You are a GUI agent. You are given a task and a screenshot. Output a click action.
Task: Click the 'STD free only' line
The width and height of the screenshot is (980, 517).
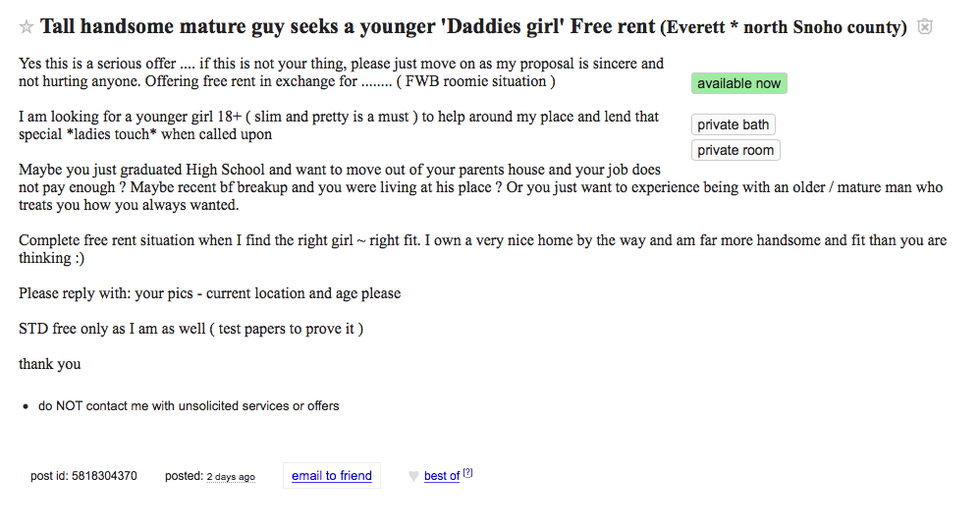coord(190,328)
